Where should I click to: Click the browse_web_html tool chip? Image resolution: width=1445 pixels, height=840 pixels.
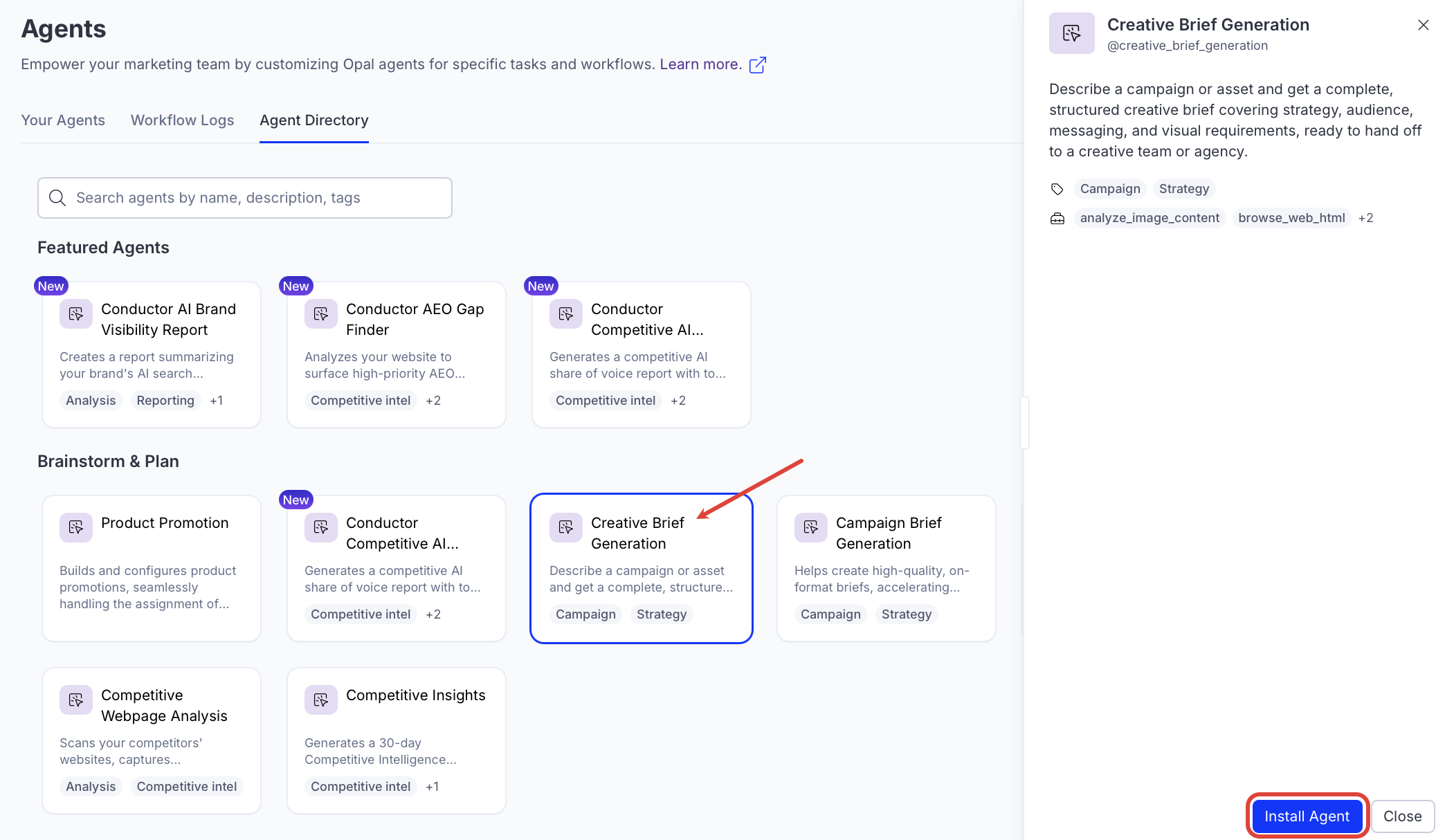click(1291, 218)
